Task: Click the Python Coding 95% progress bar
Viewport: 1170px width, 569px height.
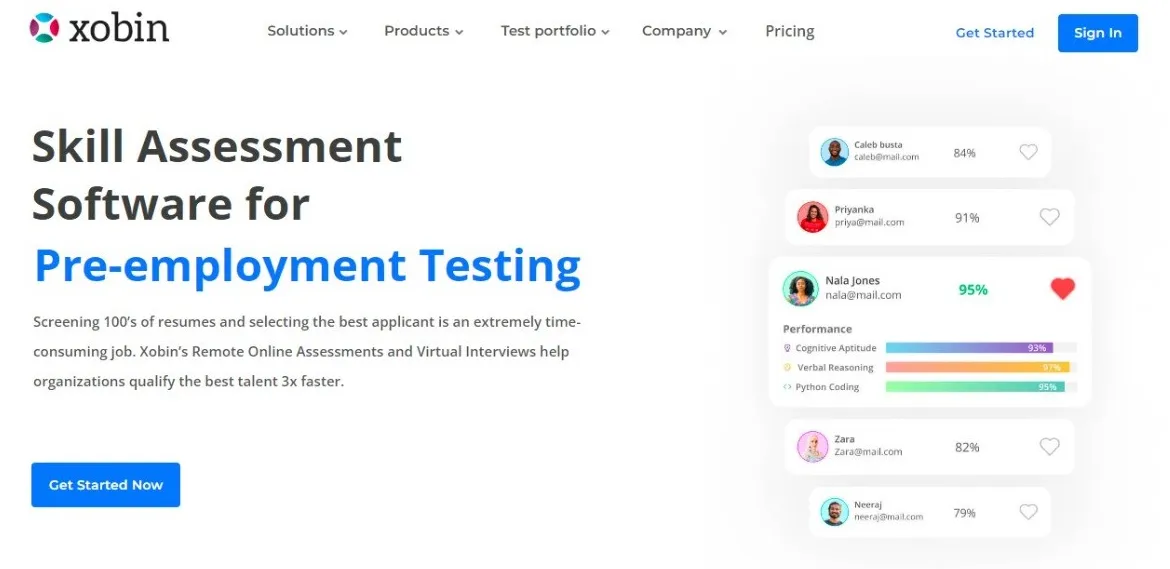Action: point(980,386)
